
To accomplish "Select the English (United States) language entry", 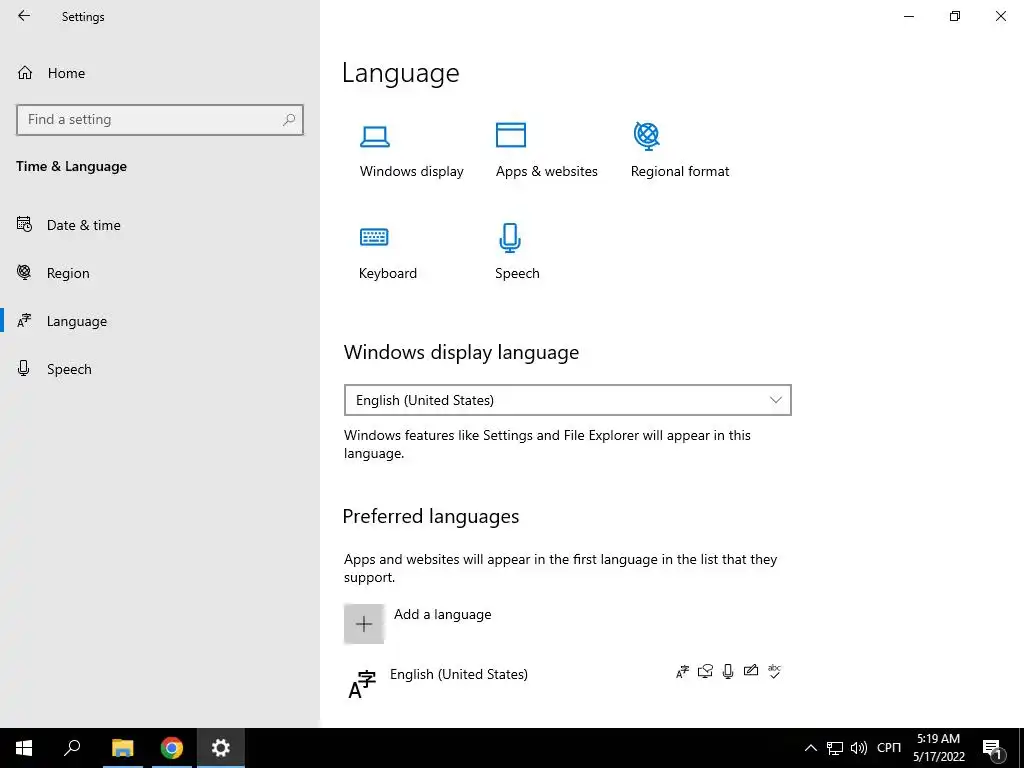I will (x=567, y=684).
